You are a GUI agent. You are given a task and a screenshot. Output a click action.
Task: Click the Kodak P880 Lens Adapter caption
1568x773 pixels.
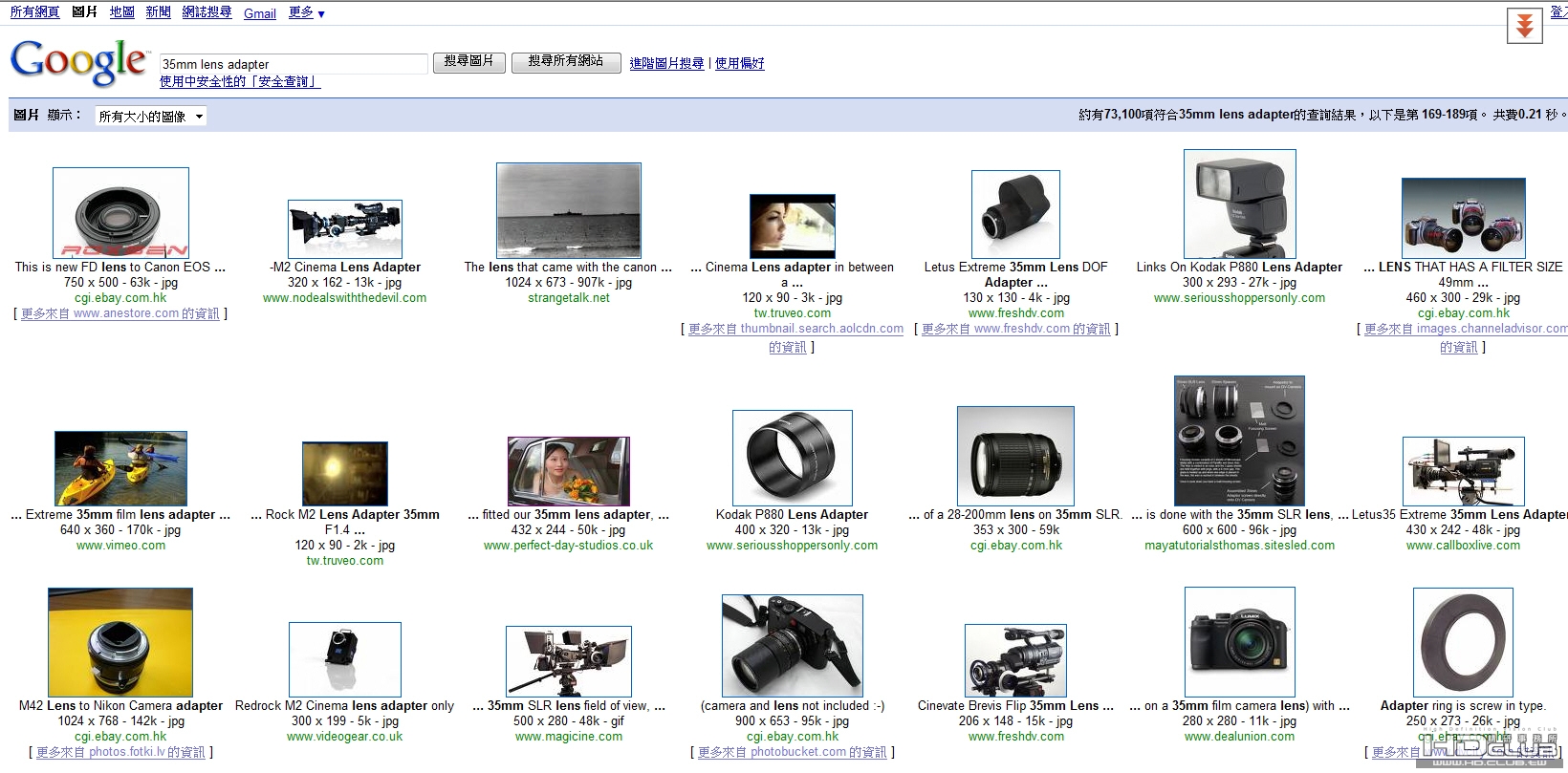click(793, 515)
